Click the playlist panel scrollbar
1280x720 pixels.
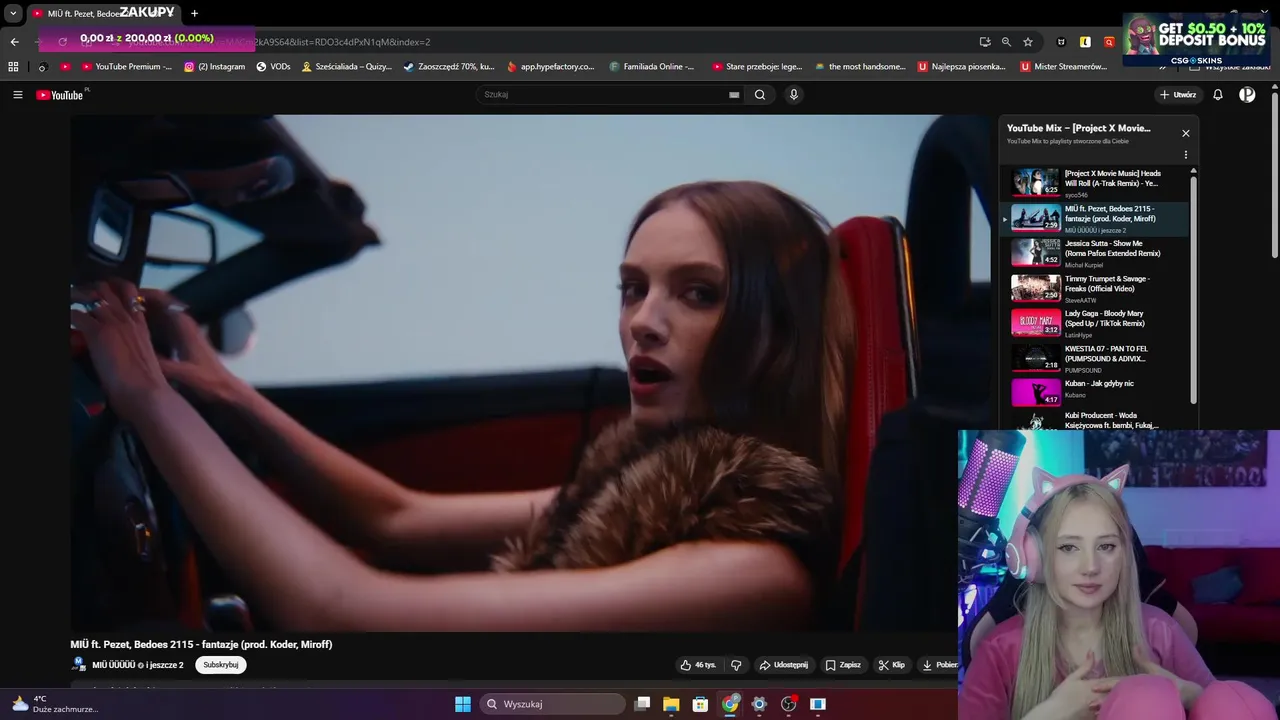point(1193,290)
